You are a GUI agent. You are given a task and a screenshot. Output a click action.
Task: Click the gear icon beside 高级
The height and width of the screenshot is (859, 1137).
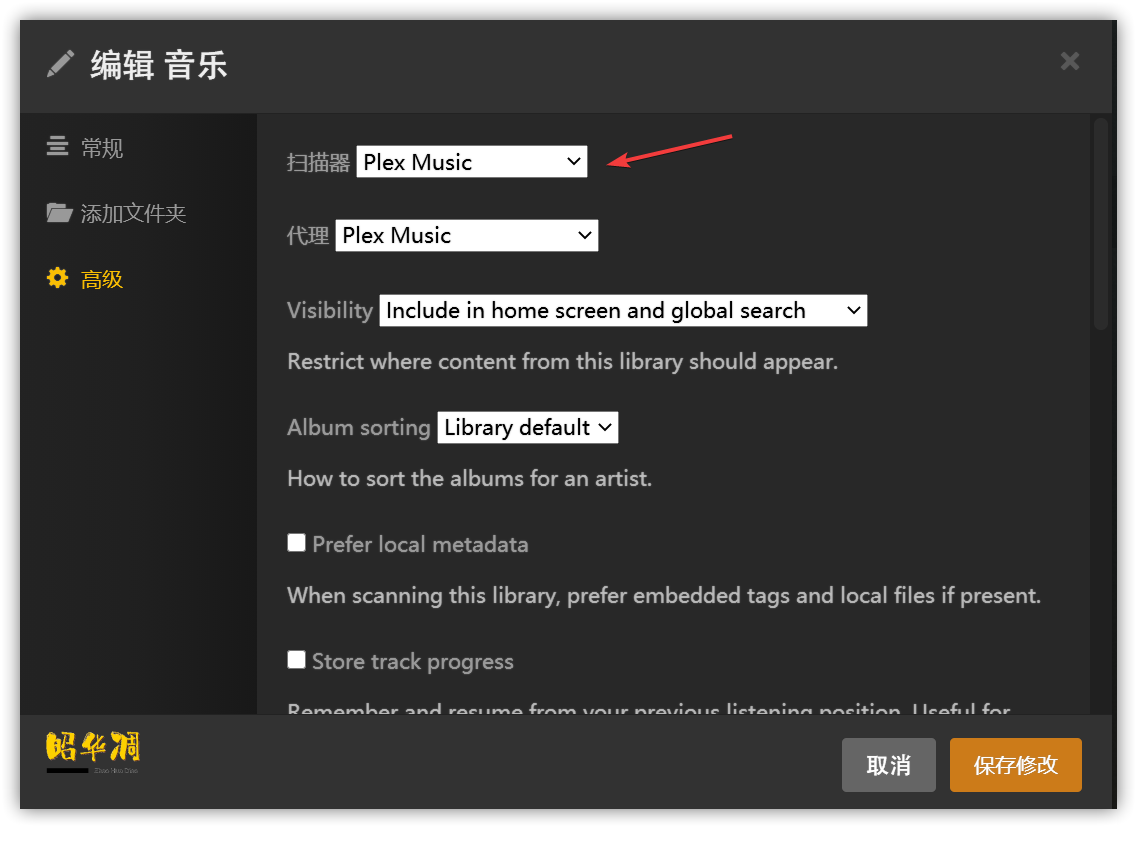point(58,278)
